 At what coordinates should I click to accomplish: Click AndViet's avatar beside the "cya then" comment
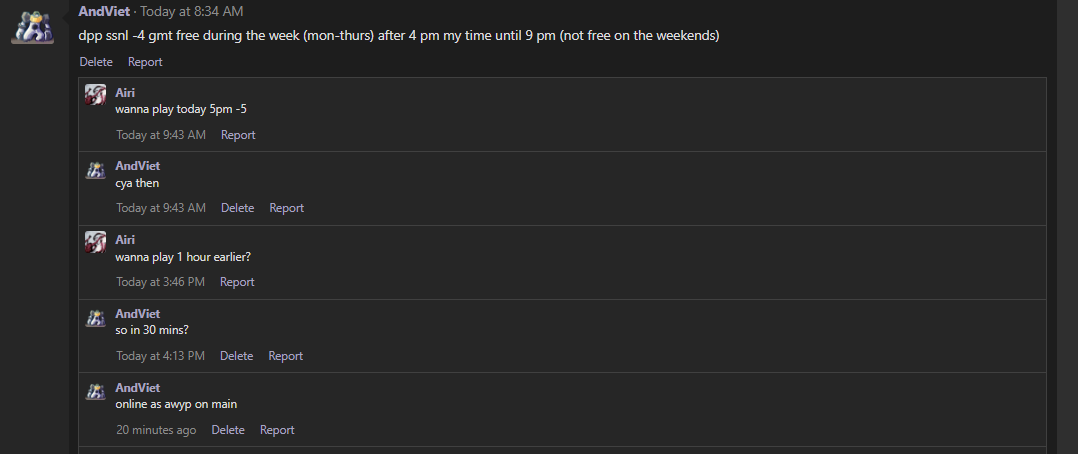pos(96,170)
